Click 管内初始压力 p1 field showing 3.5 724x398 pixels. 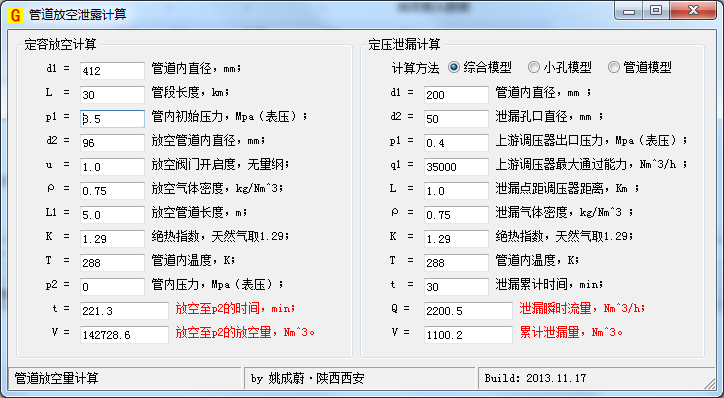click(112, 119)
